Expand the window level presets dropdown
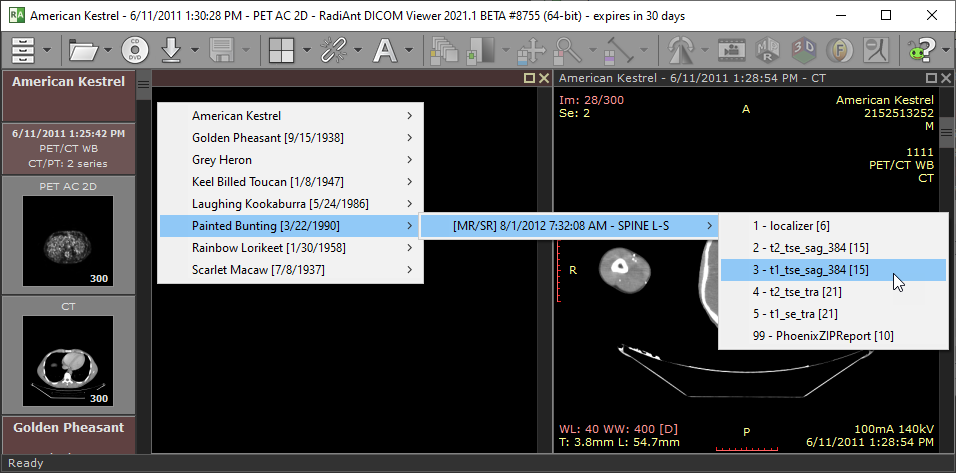The image size is (956, 473). coord(505,50)
